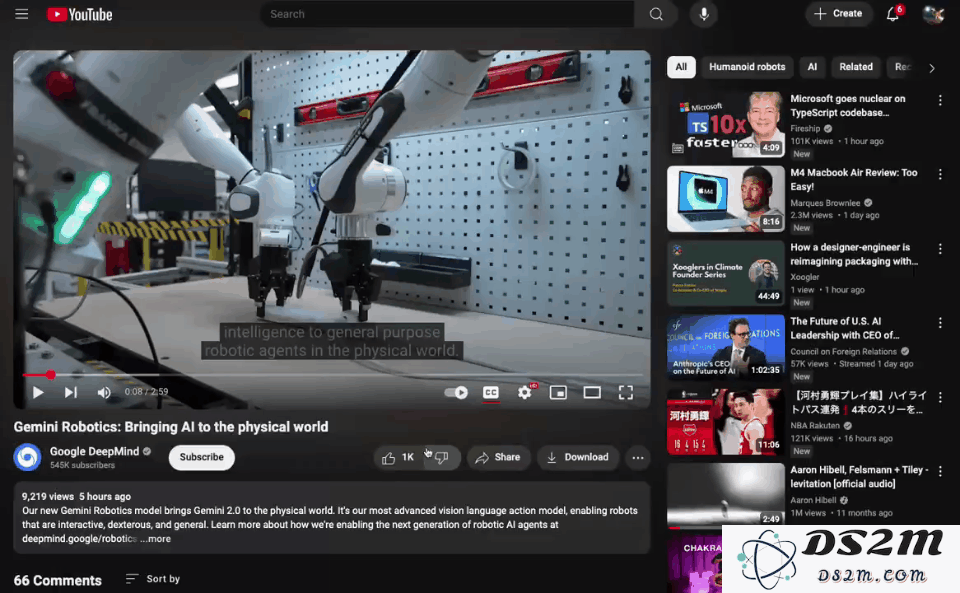Toggle the autoplay switch
The height and width of the screenshot is (593, 960).
pos(456,392)
